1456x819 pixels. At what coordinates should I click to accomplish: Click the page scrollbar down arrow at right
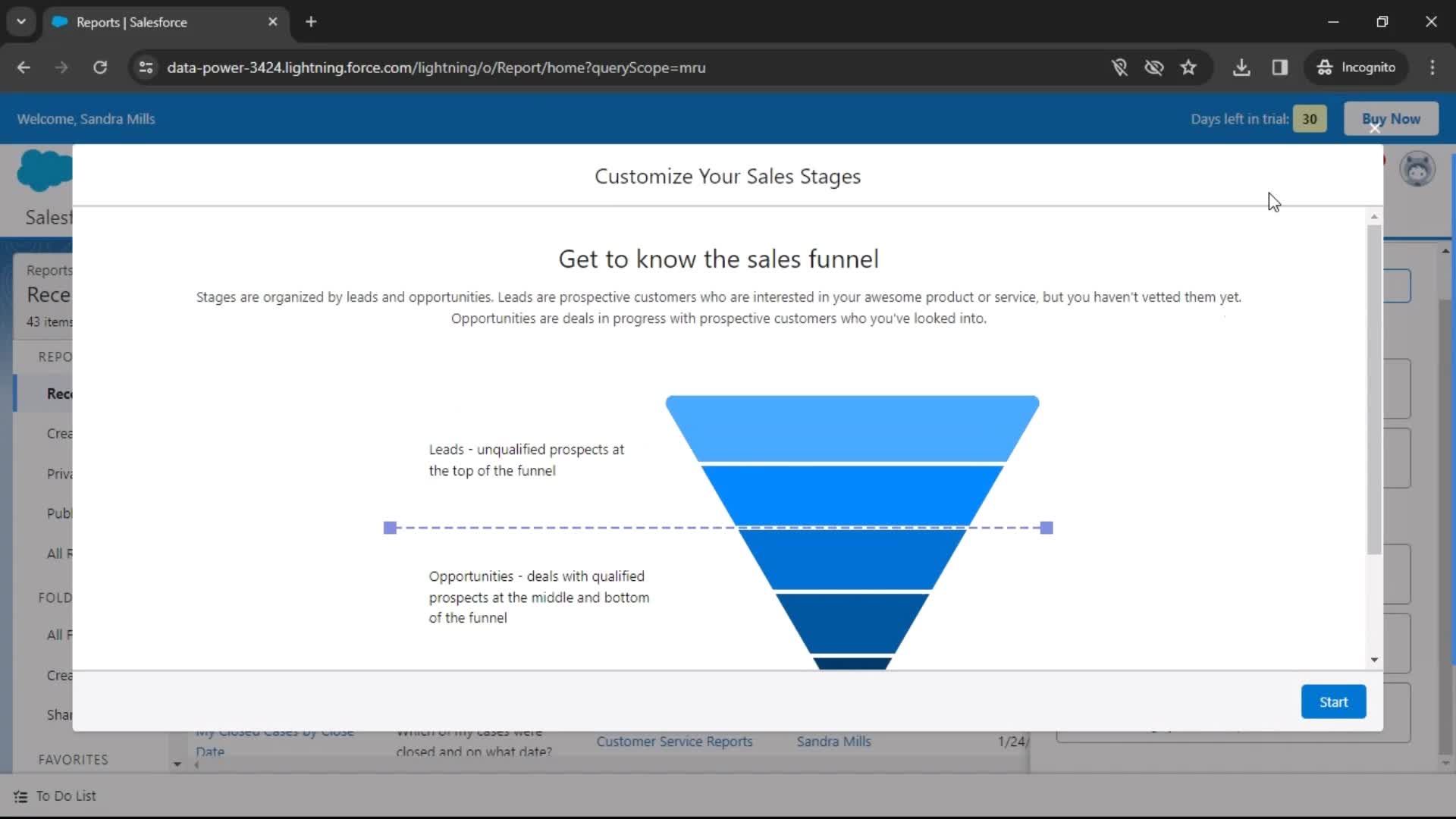(1445, 764)
